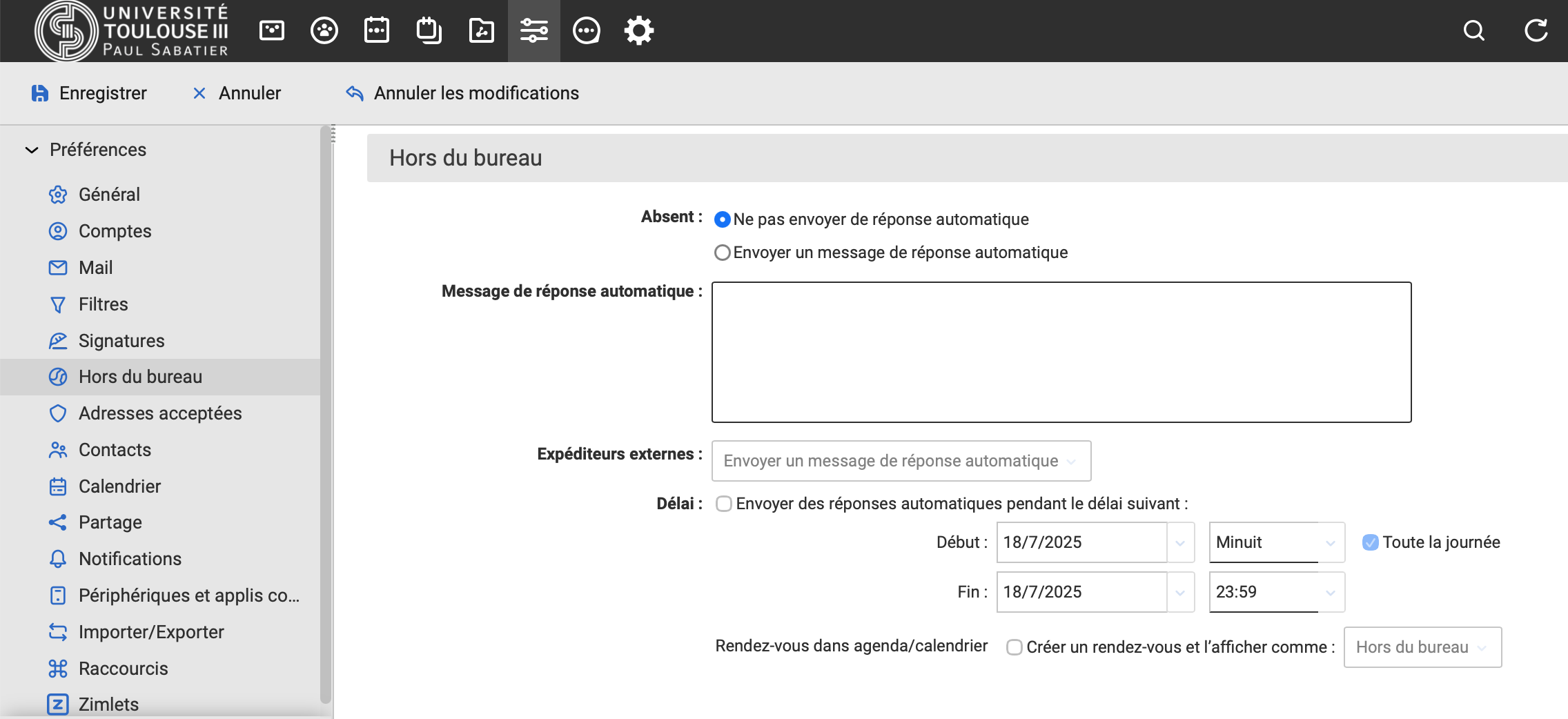The height and width of the screenshot is (719, 1568).
Task: Click the refresh icon at top right
Action: 1536,30
